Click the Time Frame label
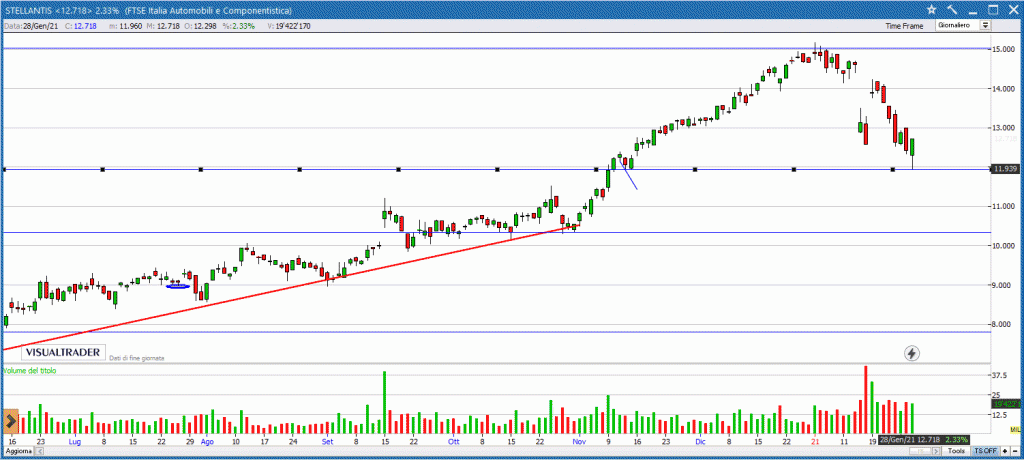This screenshot has width=1024, height=460. coord(904,26)
